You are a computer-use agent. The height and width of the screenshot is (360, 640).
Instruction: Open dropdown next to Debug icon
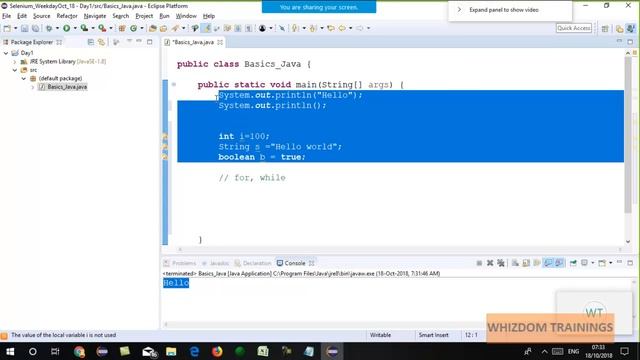(x=57, y=28)
